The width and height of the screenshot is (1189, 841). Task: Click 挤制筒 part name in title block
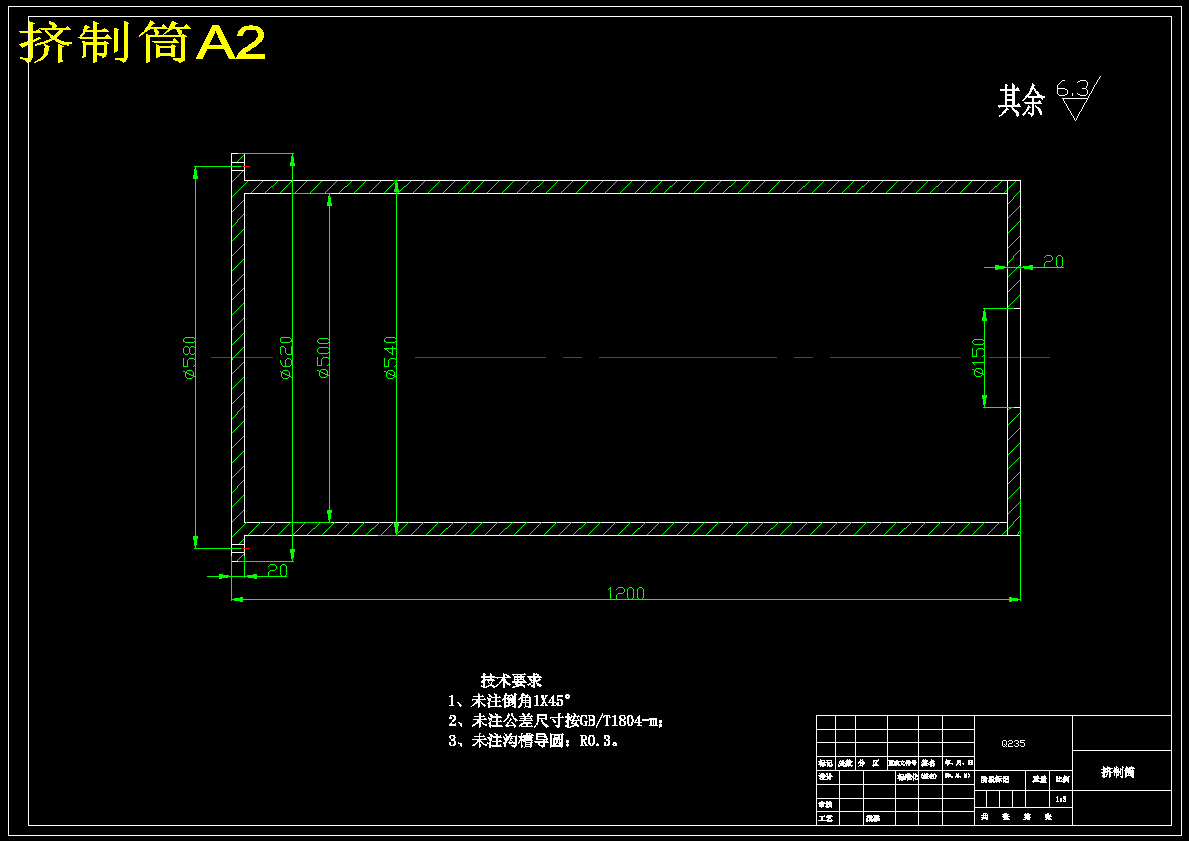tap(1118, 773)
